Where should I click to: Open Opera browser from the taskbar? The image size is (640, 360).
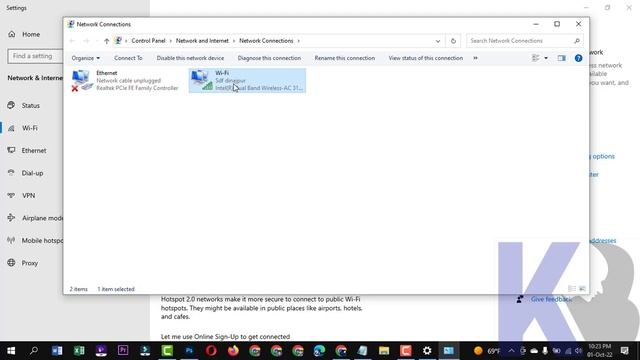211,351
